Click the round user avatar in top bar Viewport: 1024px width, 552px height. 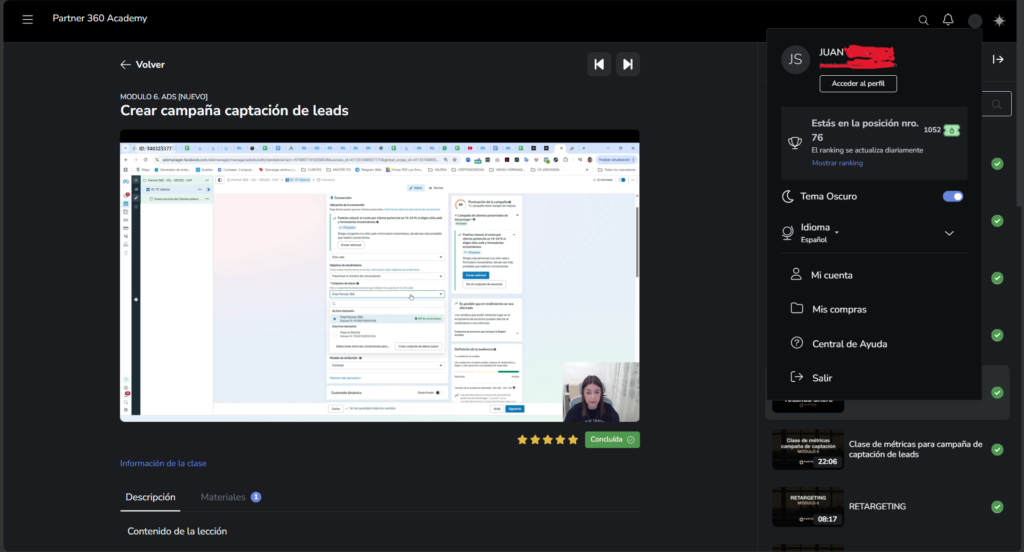pos(975,21)
